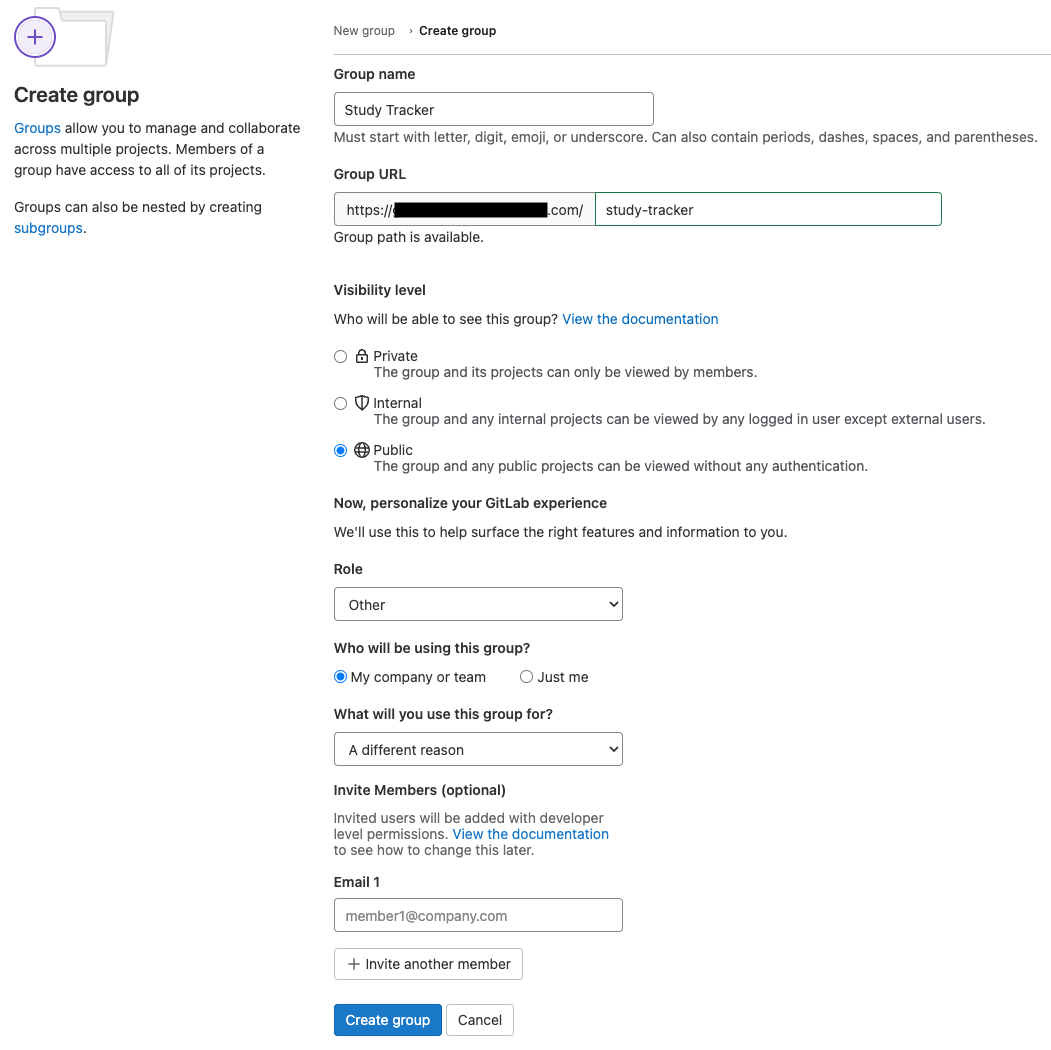Click the Group name text field
This screenshot has width=1051, height=1050.
click(493, 109)
